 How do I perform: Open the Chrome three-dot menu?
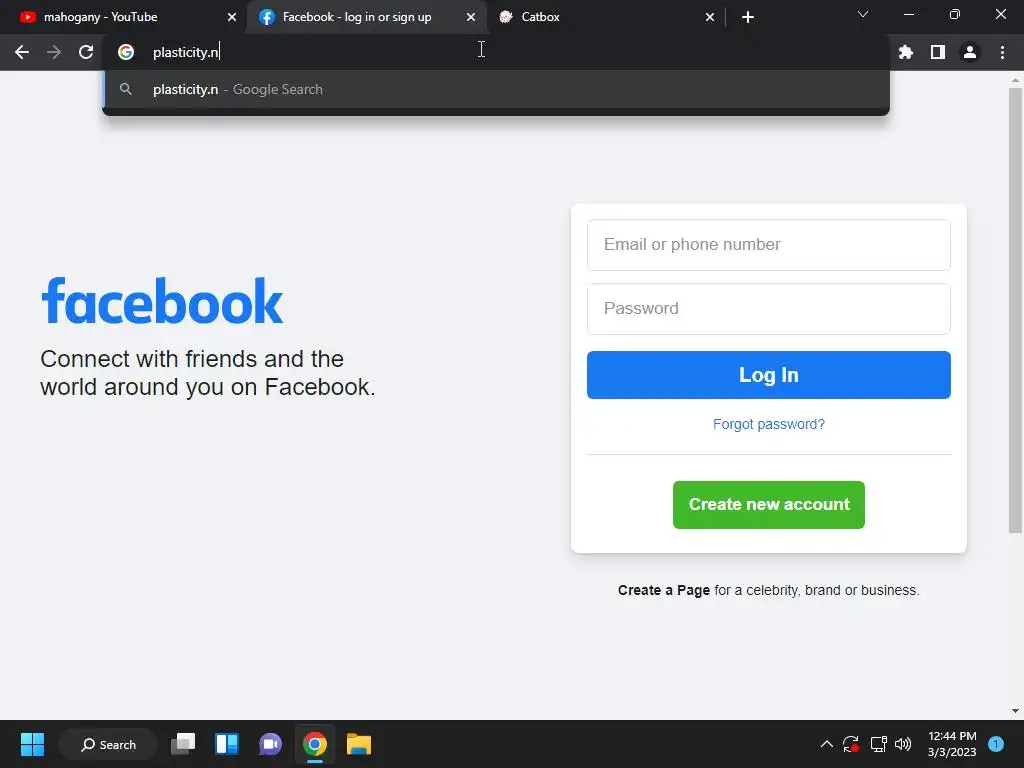click(x=1002, y=52)
